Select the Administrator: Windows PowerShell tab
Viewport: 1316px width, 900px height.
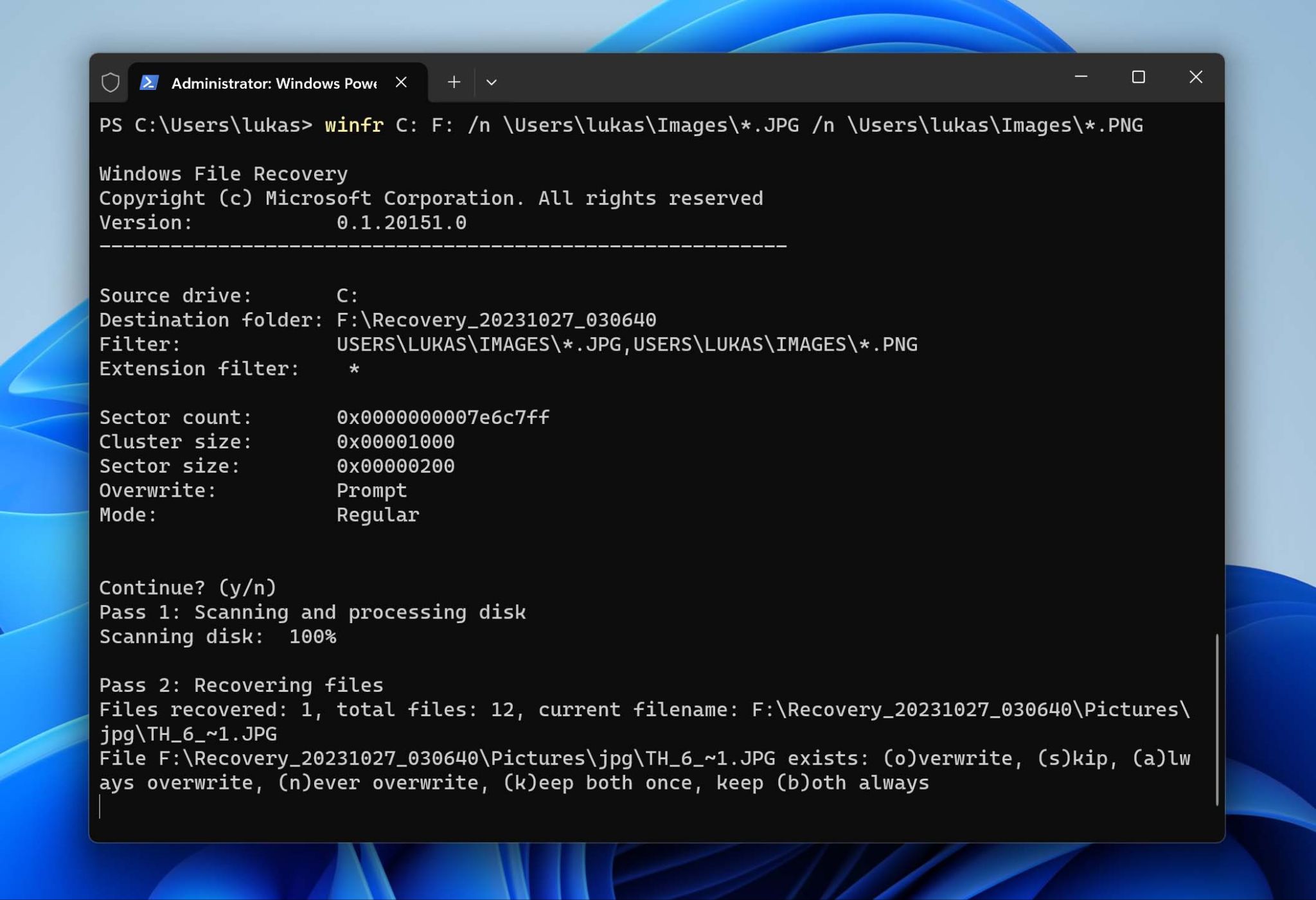(278, 82)
